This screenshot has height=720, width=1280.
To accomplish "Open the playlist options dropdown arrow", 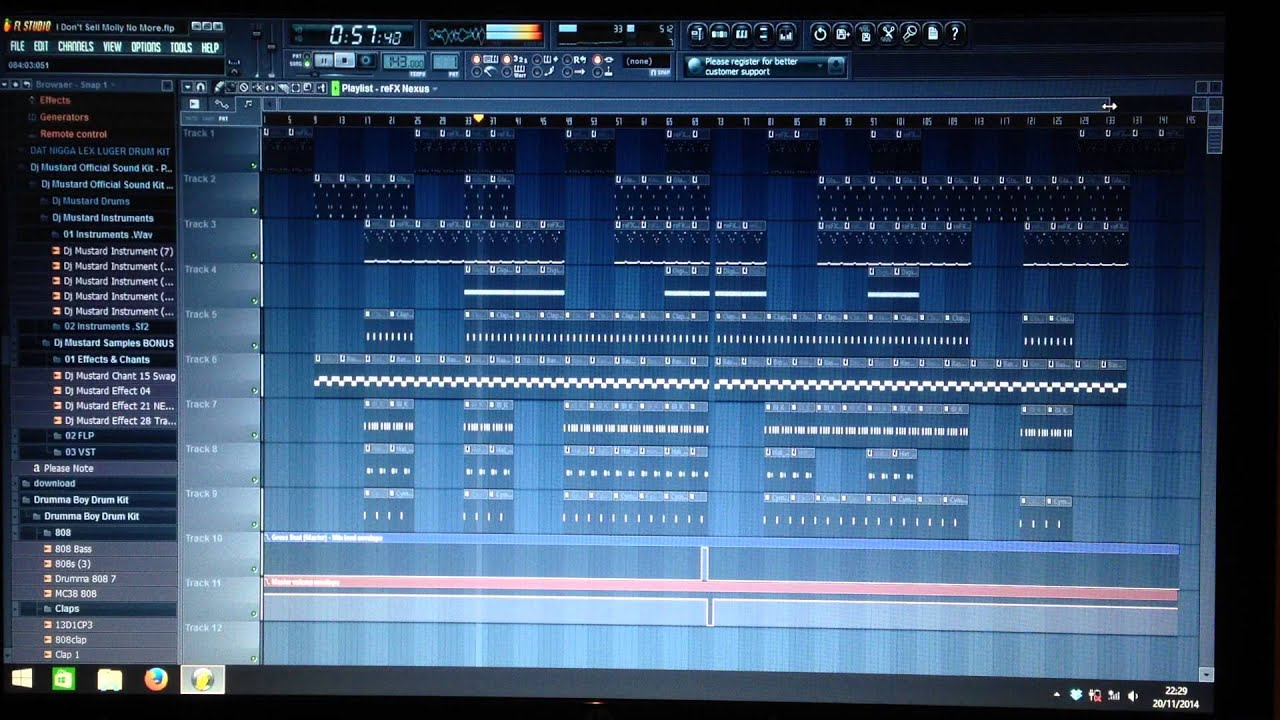I will [x=188, y=87].
